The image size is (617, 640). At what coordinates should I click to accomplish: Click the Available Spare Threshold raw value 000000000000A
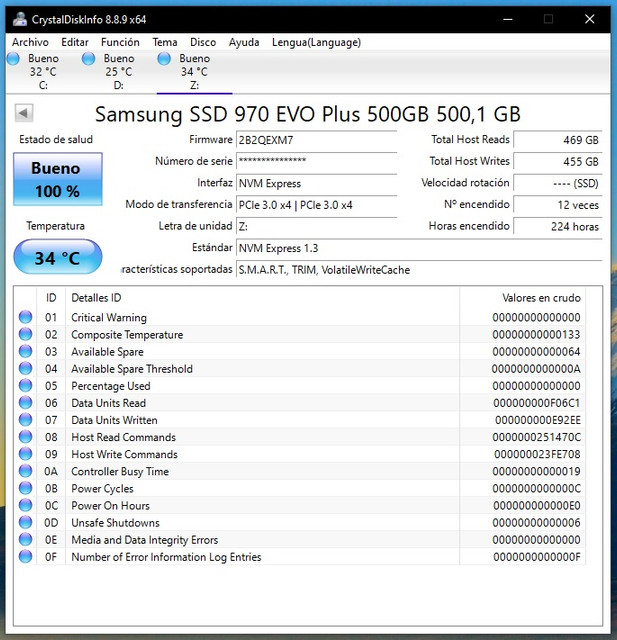[x=536, y=369]
